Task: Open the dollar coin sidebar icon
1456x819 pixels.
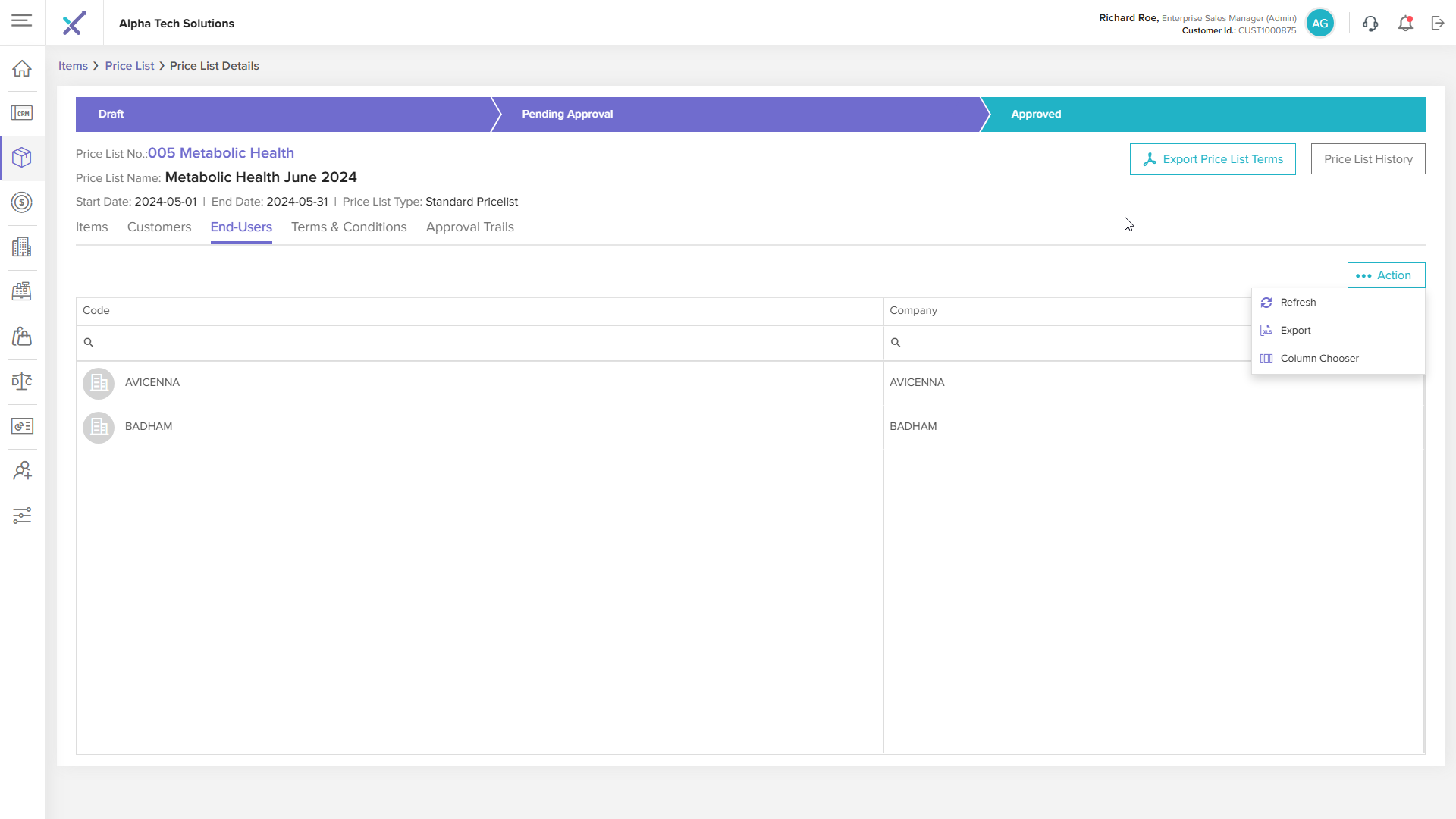Action: (x=22, y=202)
